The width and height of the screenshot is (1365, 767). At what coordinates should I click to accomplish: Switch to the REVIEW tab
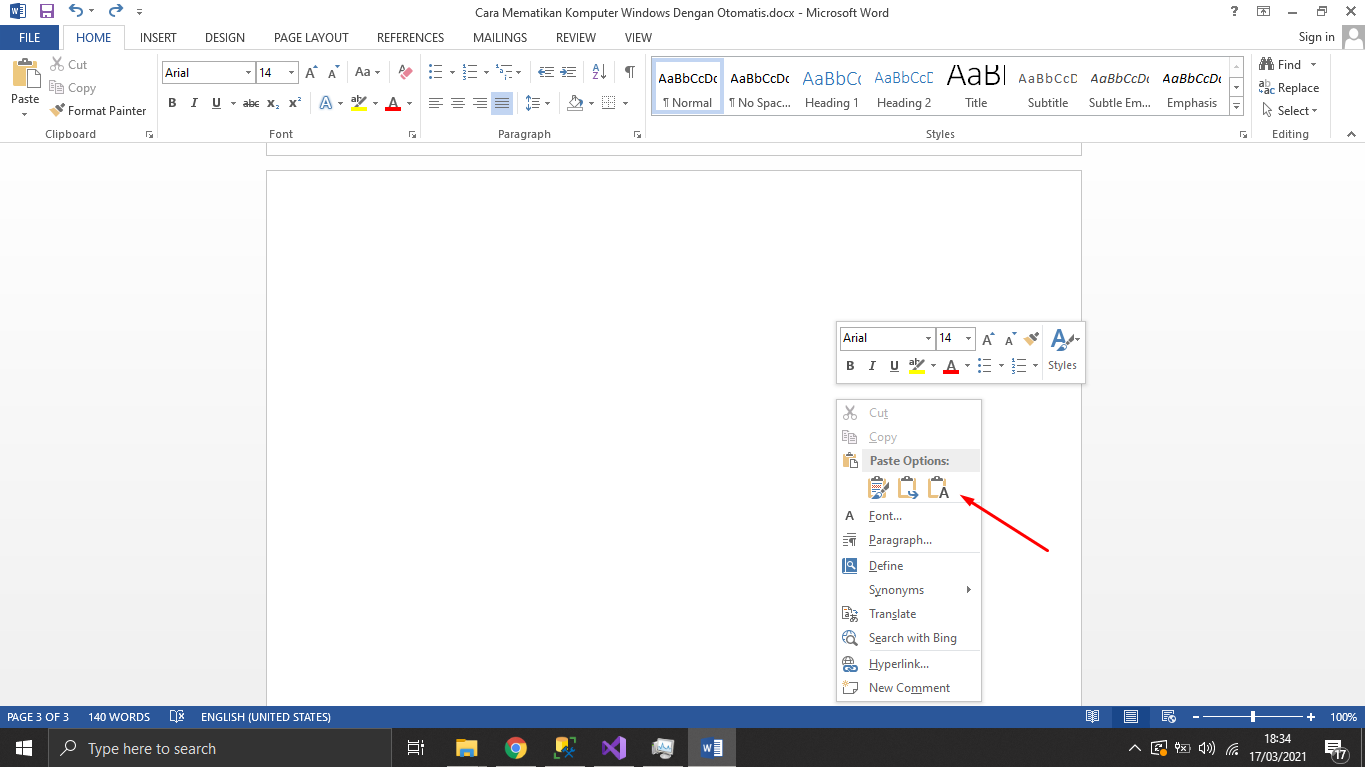(576, 37)
